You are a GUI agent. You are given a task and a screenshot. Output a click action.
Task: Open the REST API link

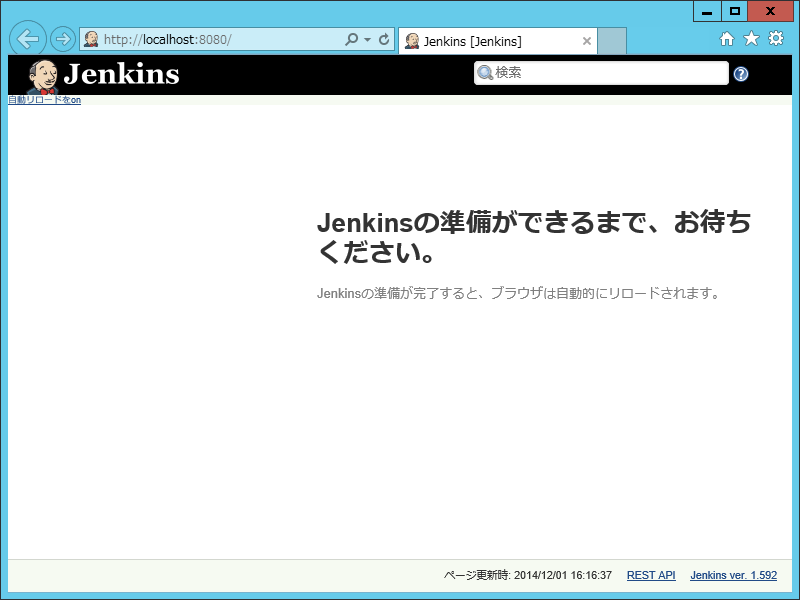pos(651,576)
